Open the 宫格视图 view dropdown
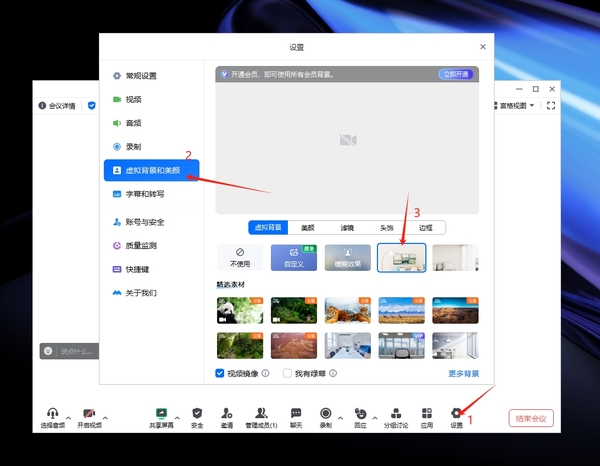 (517, 105)
